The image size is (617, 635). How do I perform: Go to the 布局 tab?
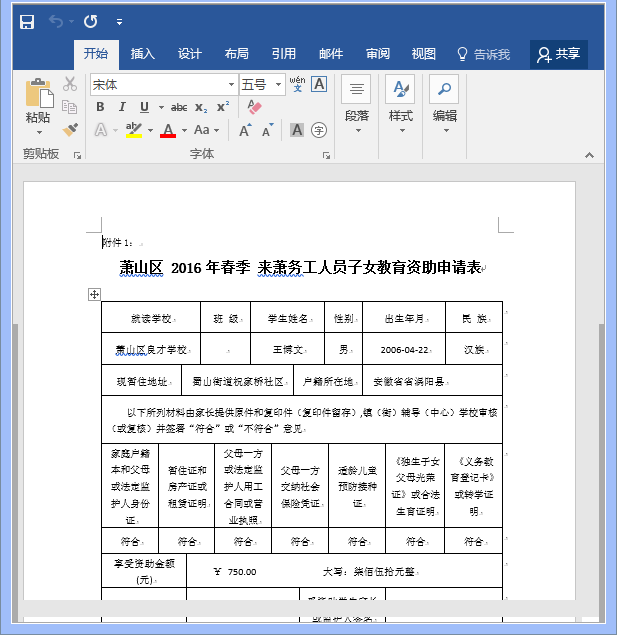tap(236, 54)
